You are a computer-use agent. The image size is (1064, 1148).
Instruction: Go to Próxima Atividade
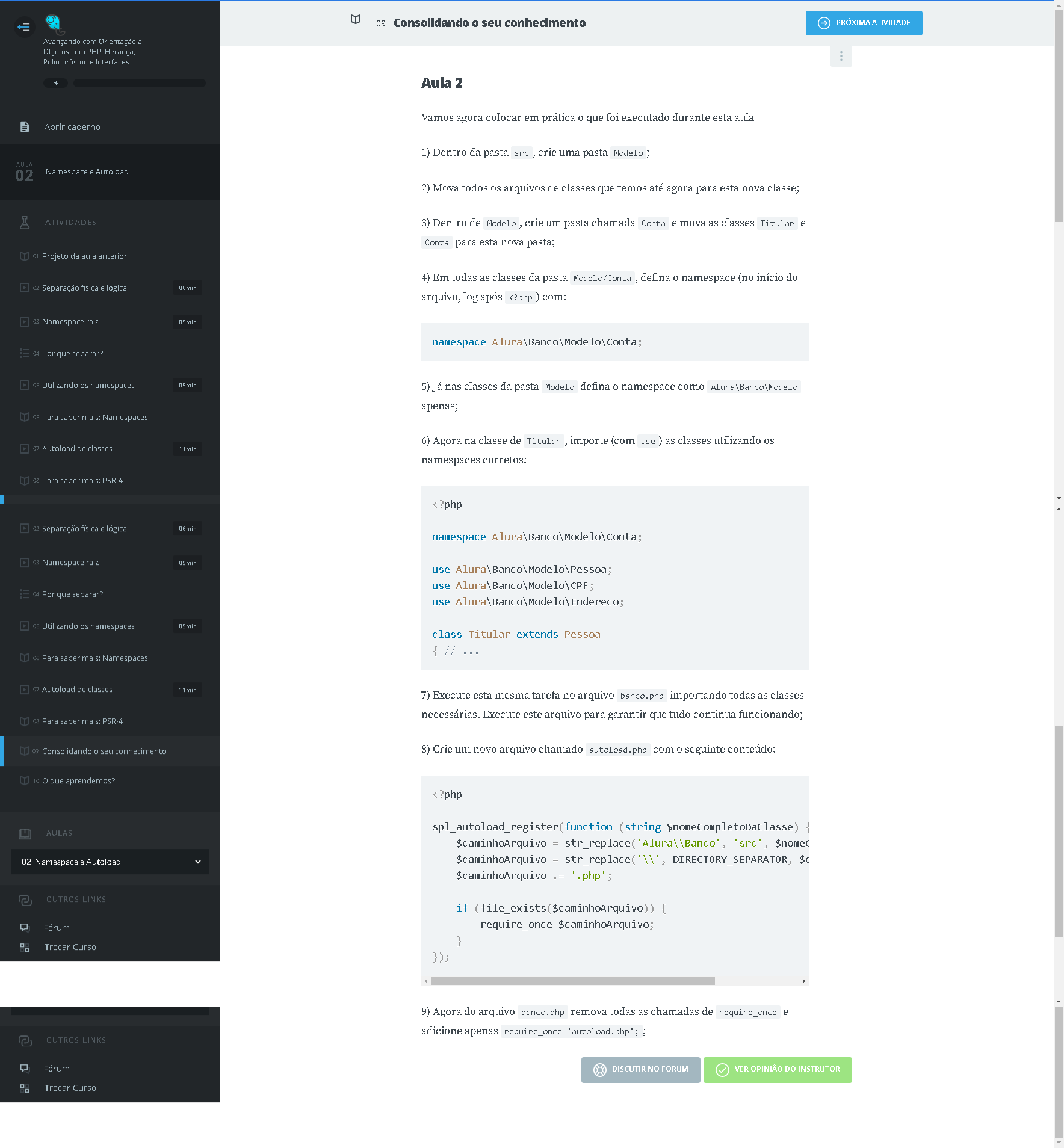coord(864,23)
